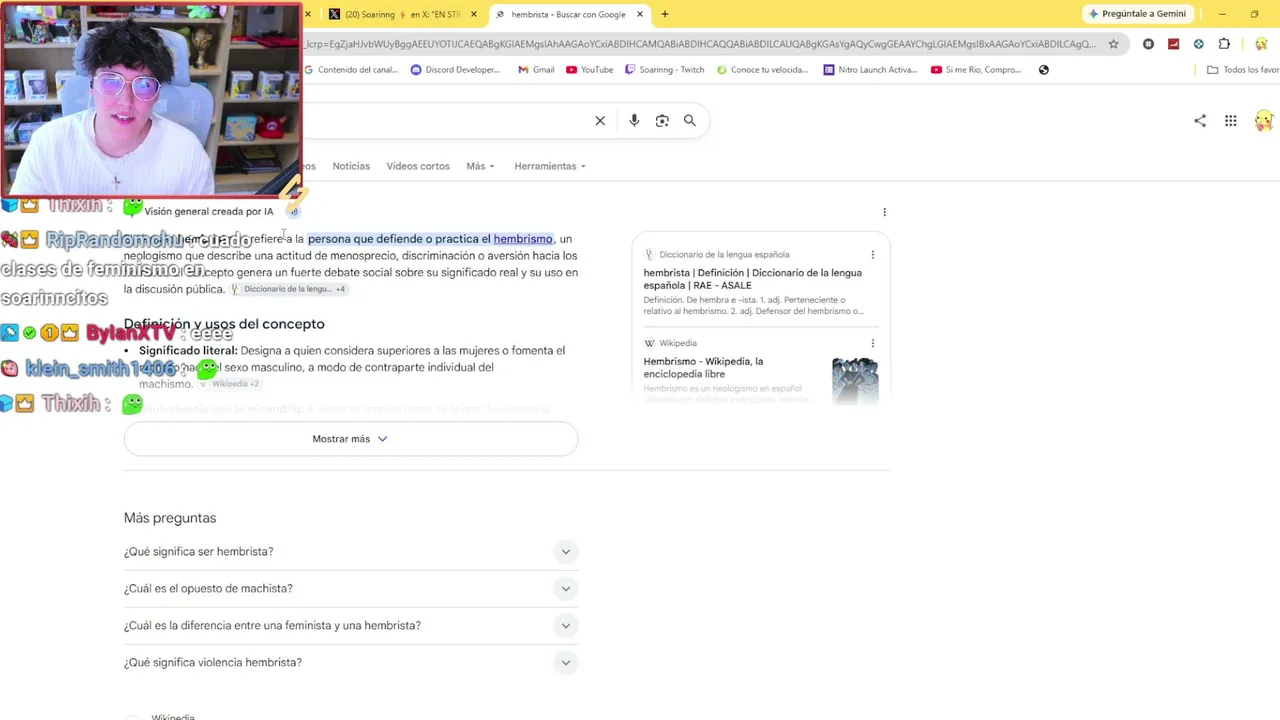Select the hembrista Google search tab
Screen dimensions: 1280x720
568,14
